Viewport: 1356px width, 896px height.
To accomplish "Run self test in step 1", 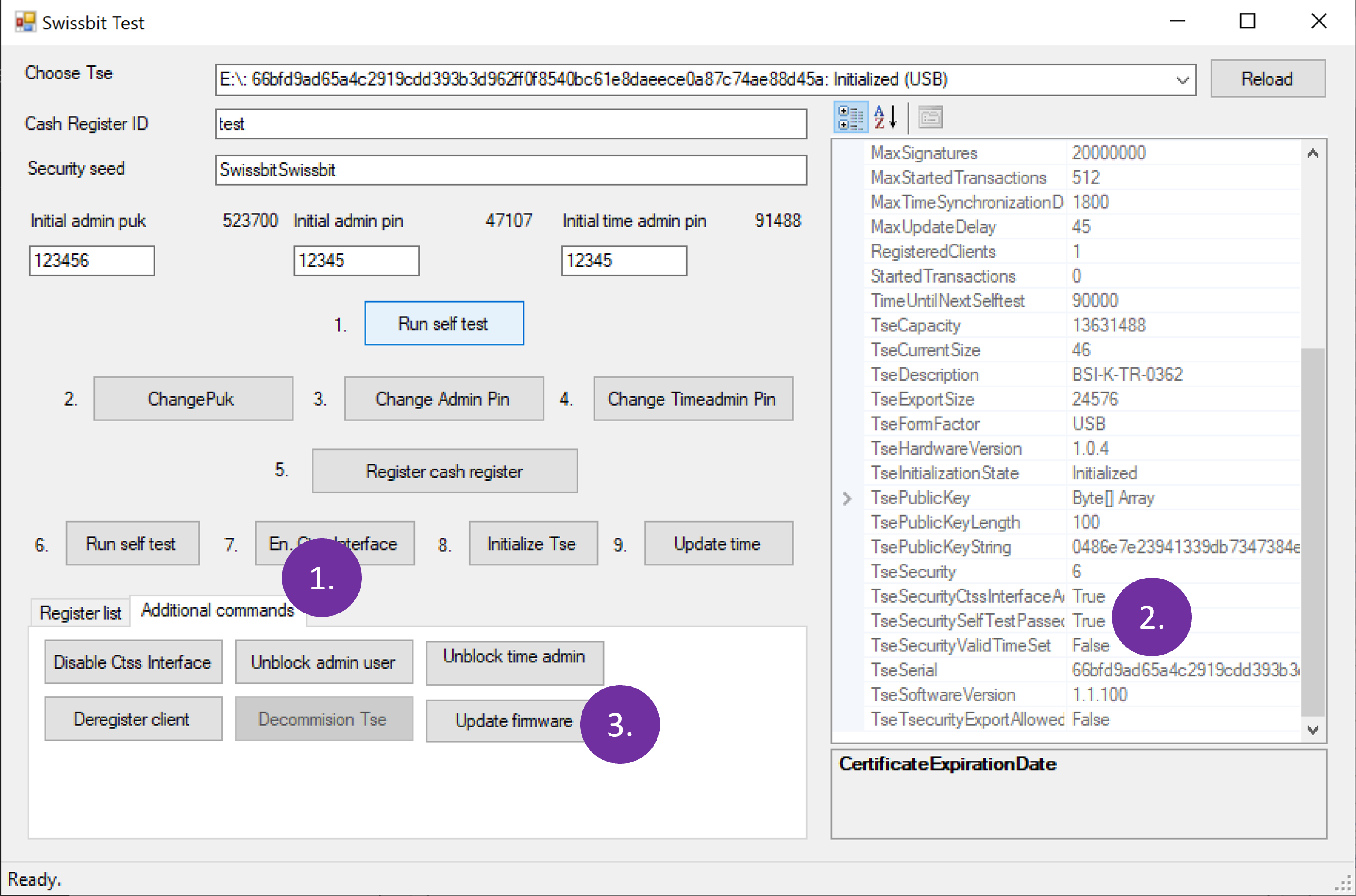I will coord(444,324).
